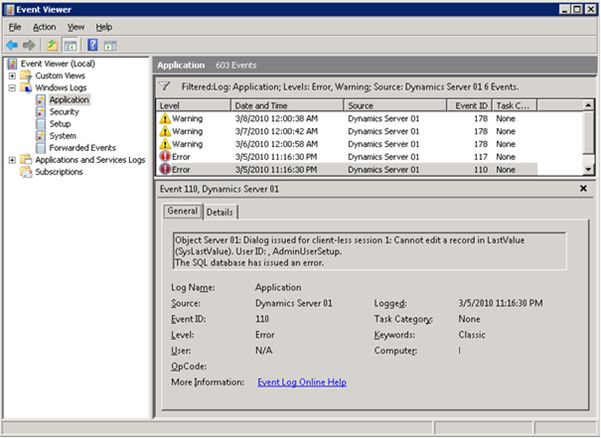This screenshot has height=438, width=601.
Task: Click the System log icon in tree
Action: point(40,136)
